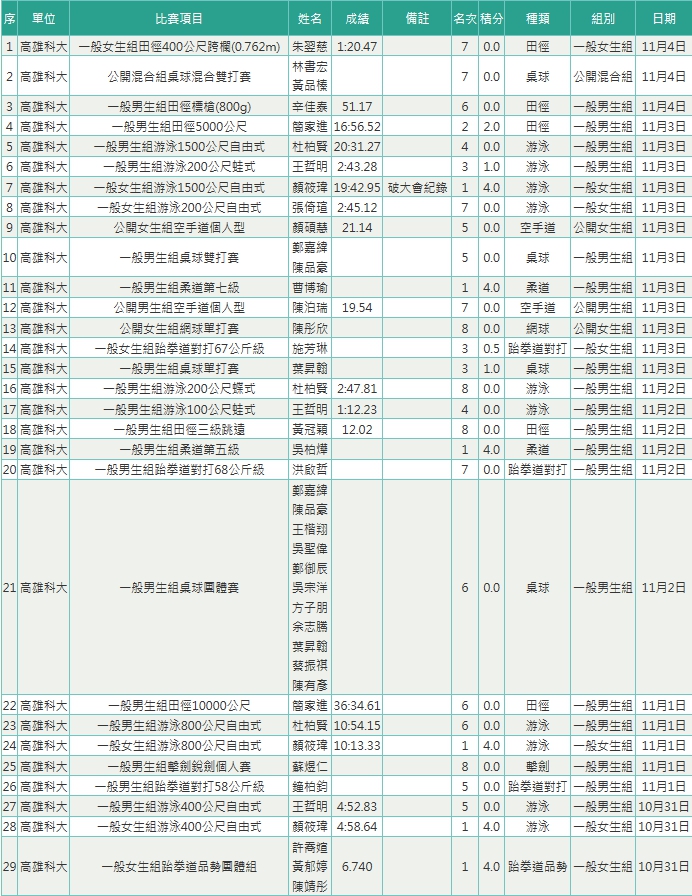This screenshot has width=692, height=896.
Task: Click score value 1:20.47
Action: 357,47
